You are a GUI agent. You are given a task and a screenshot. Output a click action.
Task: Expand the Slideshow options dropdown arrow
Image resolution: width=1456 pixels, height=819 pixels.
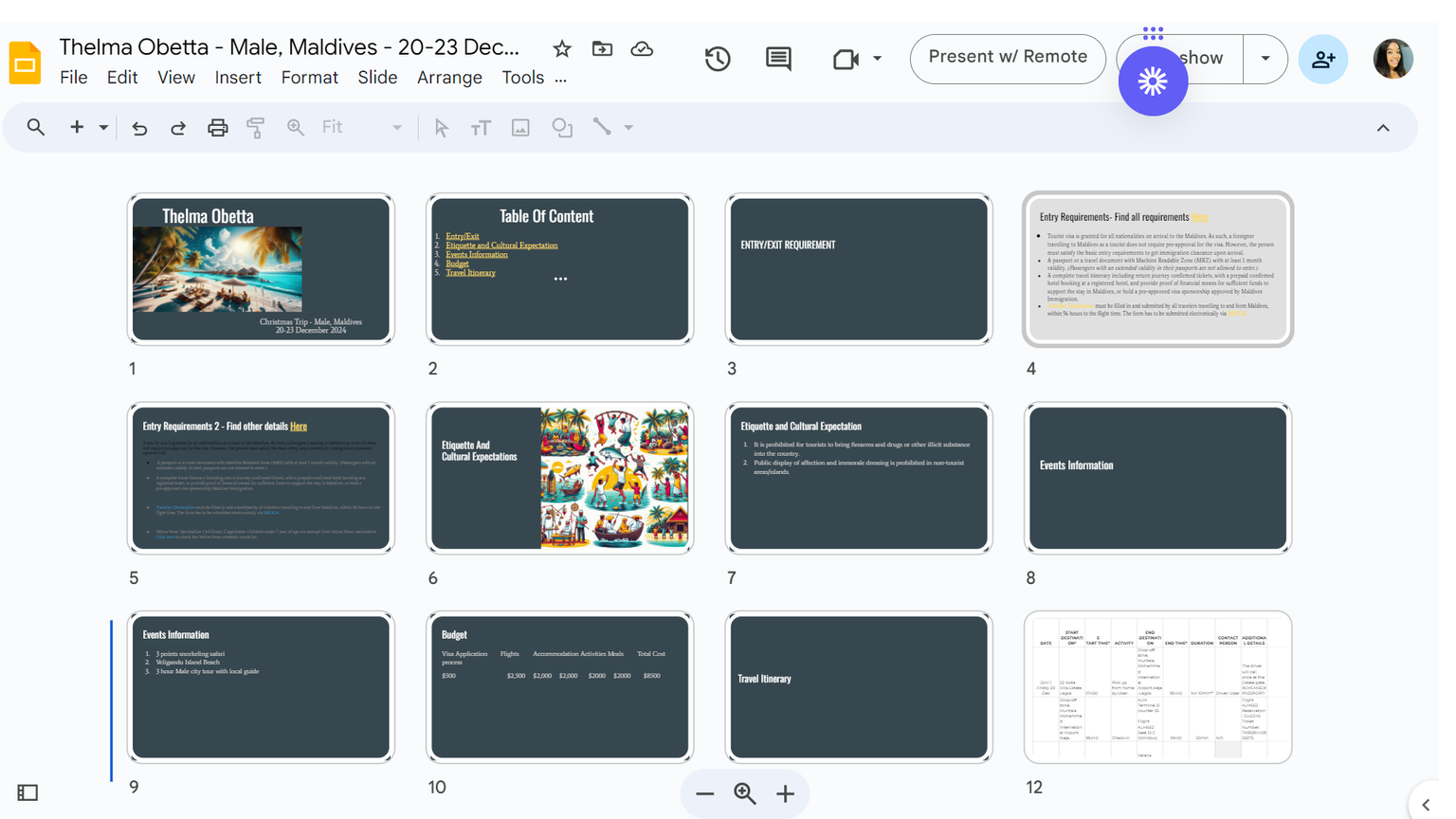click(x=1265, y=59)
